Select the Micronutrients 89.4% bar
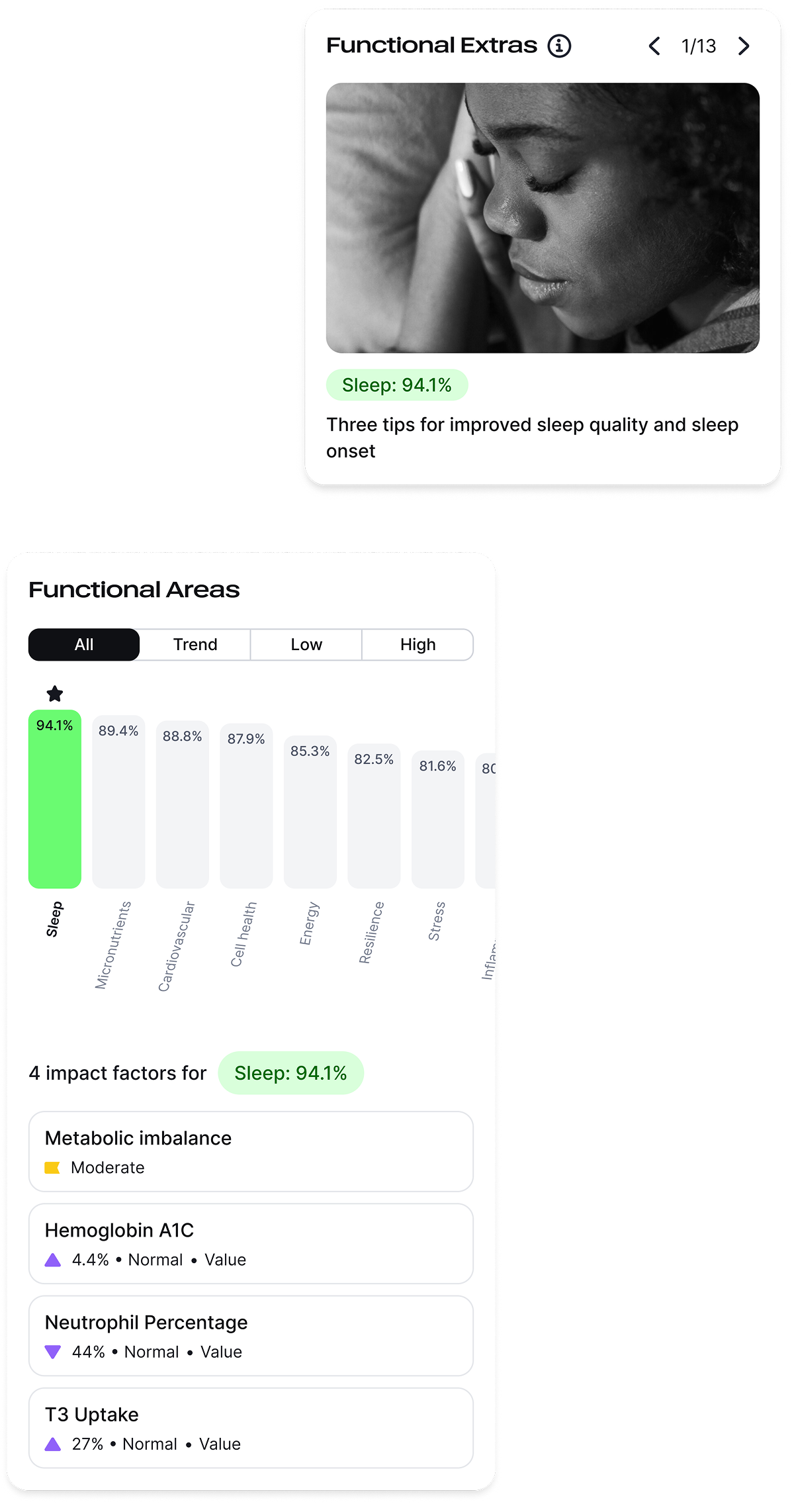The image size is (794, 1512). coord(118,802)
